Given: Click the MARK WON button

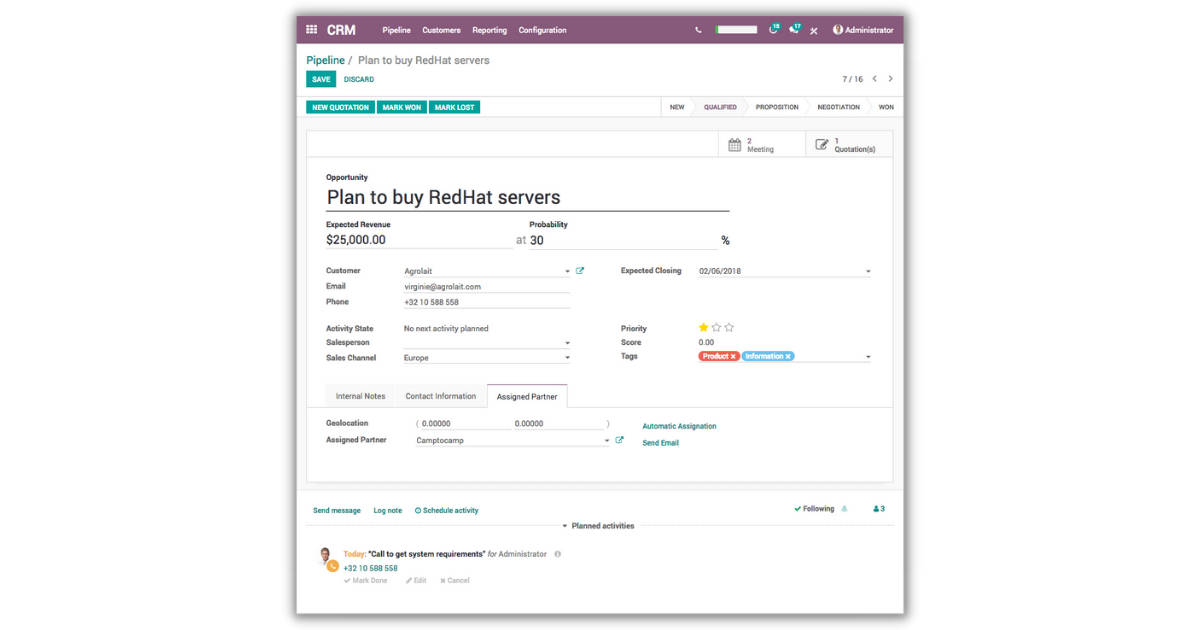Looking at the screenshot, I should tap(402, 107).
